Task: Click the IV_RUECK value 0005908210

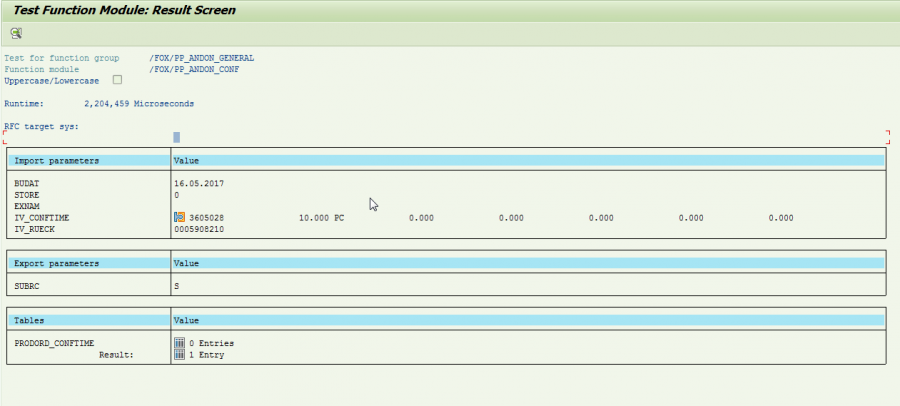Action: pos(198,229)
